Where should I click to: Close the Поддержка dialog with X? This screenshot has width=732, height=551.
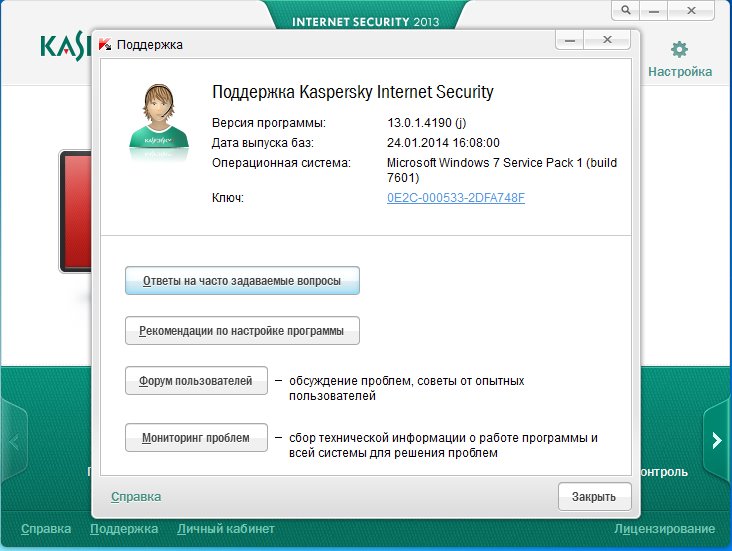click(x=607, y=40)
